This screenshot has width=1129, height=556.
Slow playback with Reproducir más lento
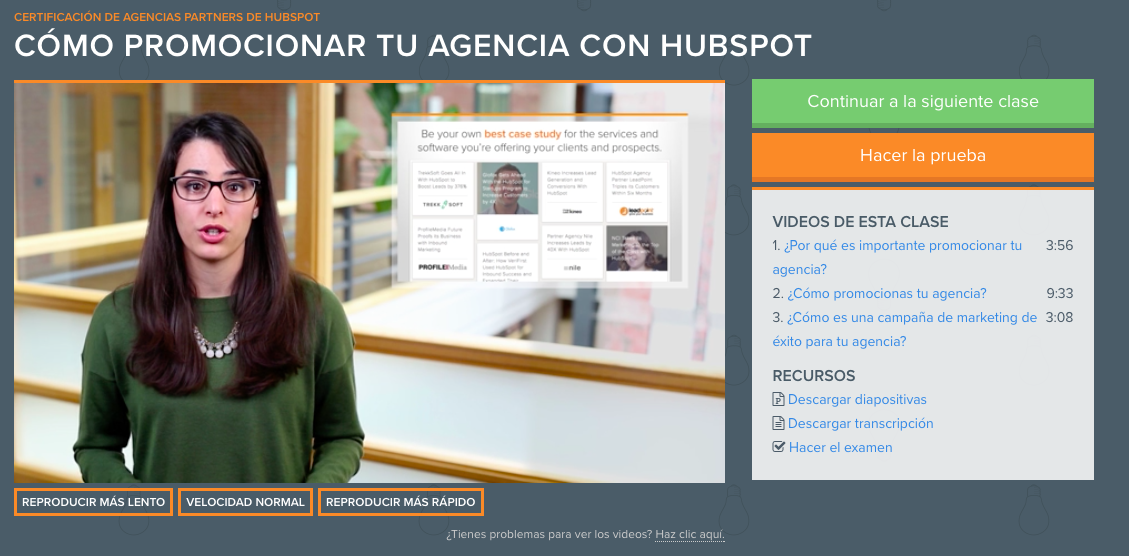[x=94, y=502]
